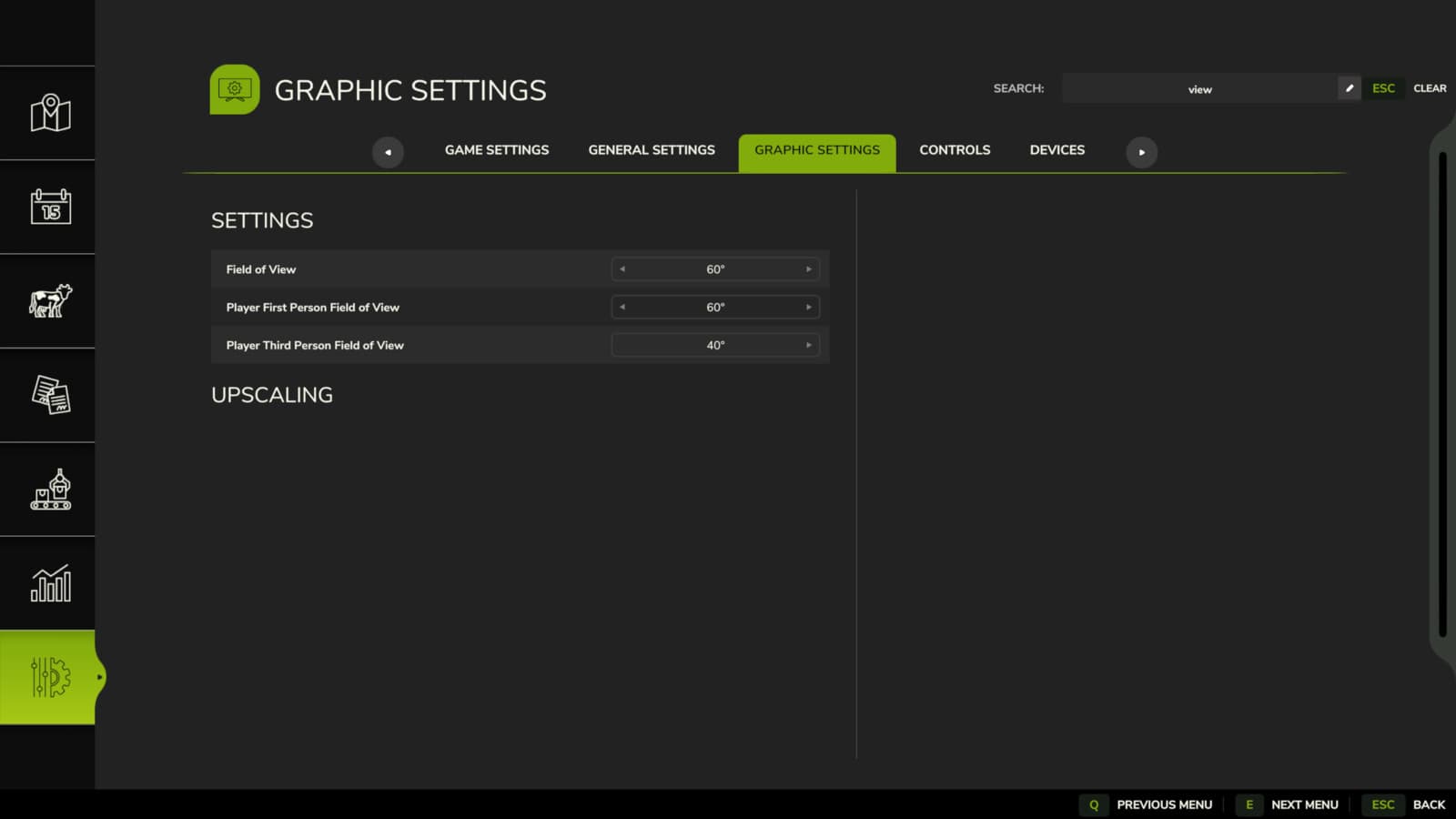
Task: Increase Field of View value
Action: [808, 269]
